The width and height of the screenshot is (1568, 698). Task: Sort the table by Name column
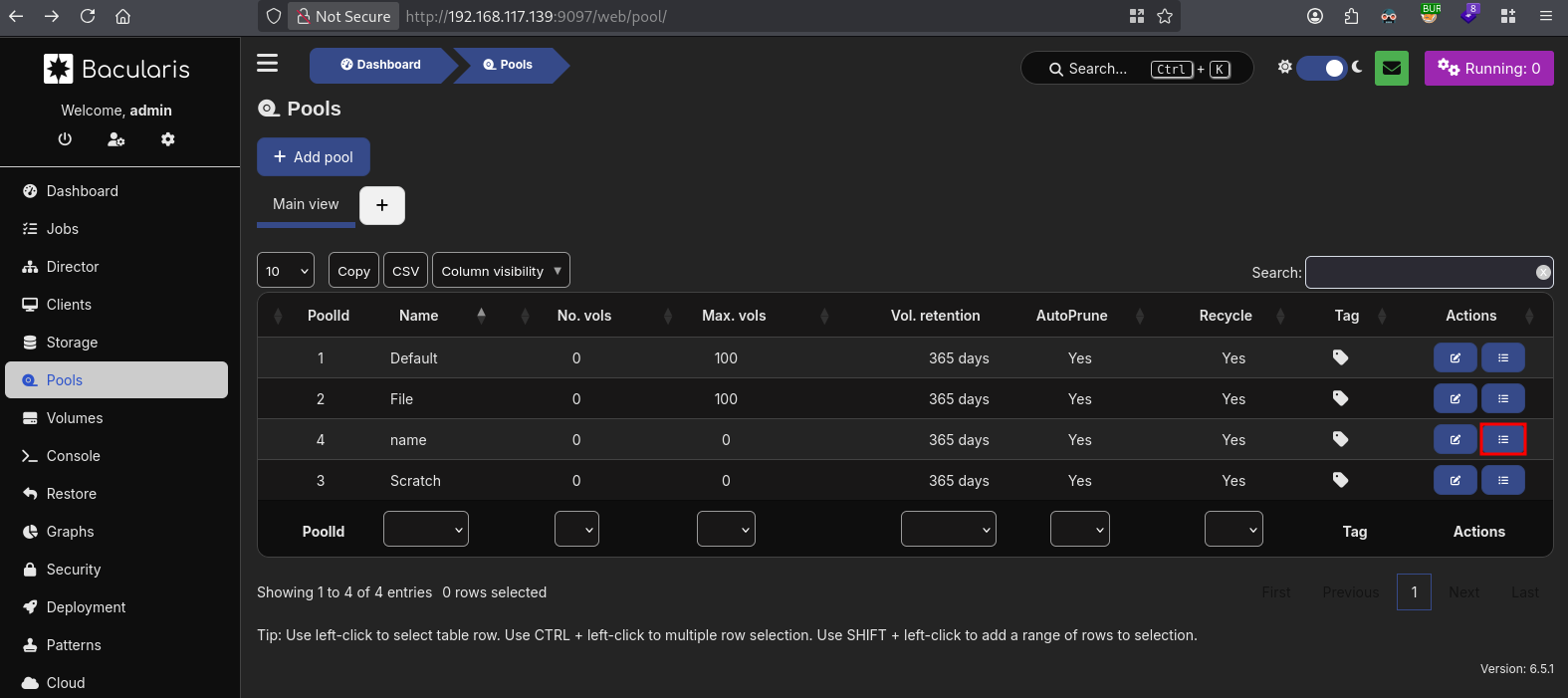(418, 316)
